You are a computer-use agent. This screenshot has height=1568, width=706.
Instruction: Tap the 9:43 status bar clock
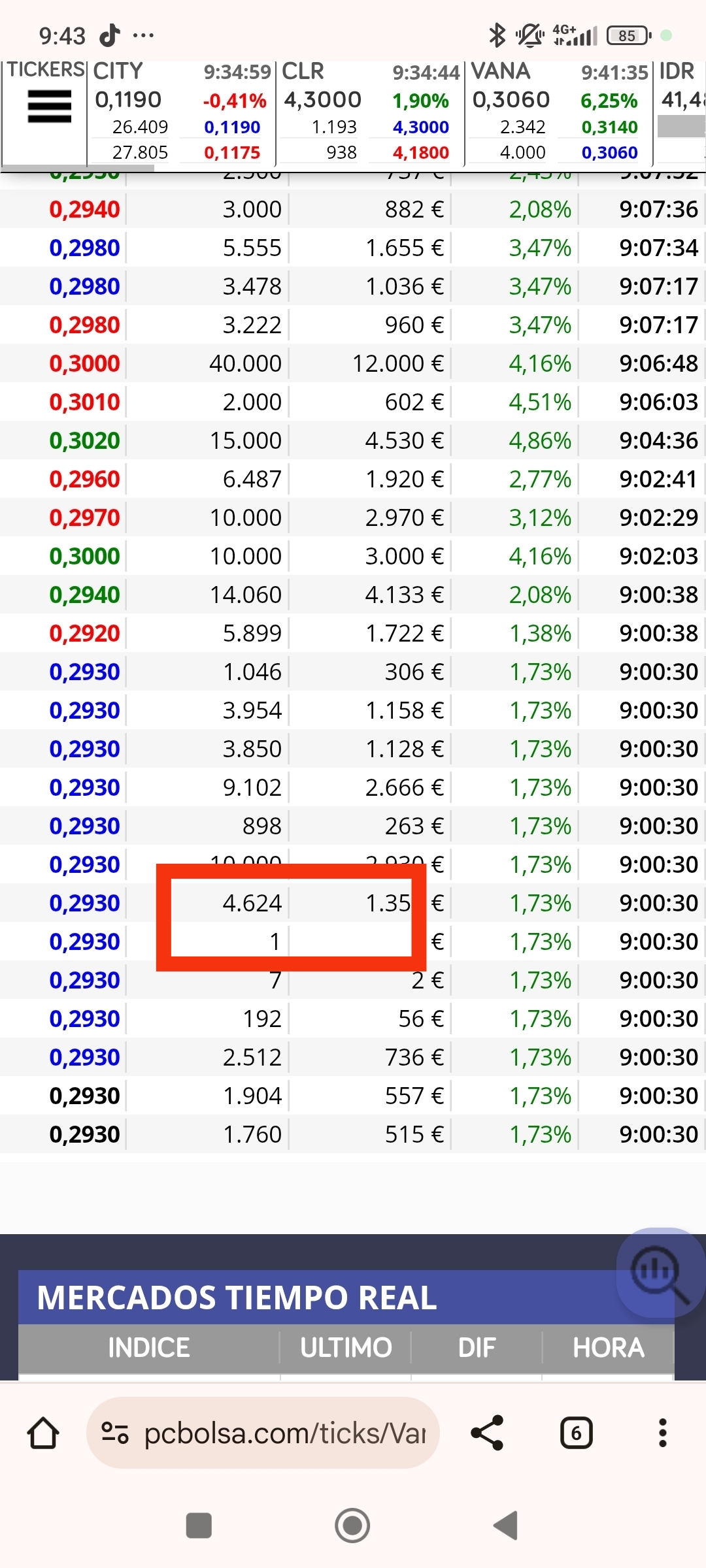coord(62,35)
